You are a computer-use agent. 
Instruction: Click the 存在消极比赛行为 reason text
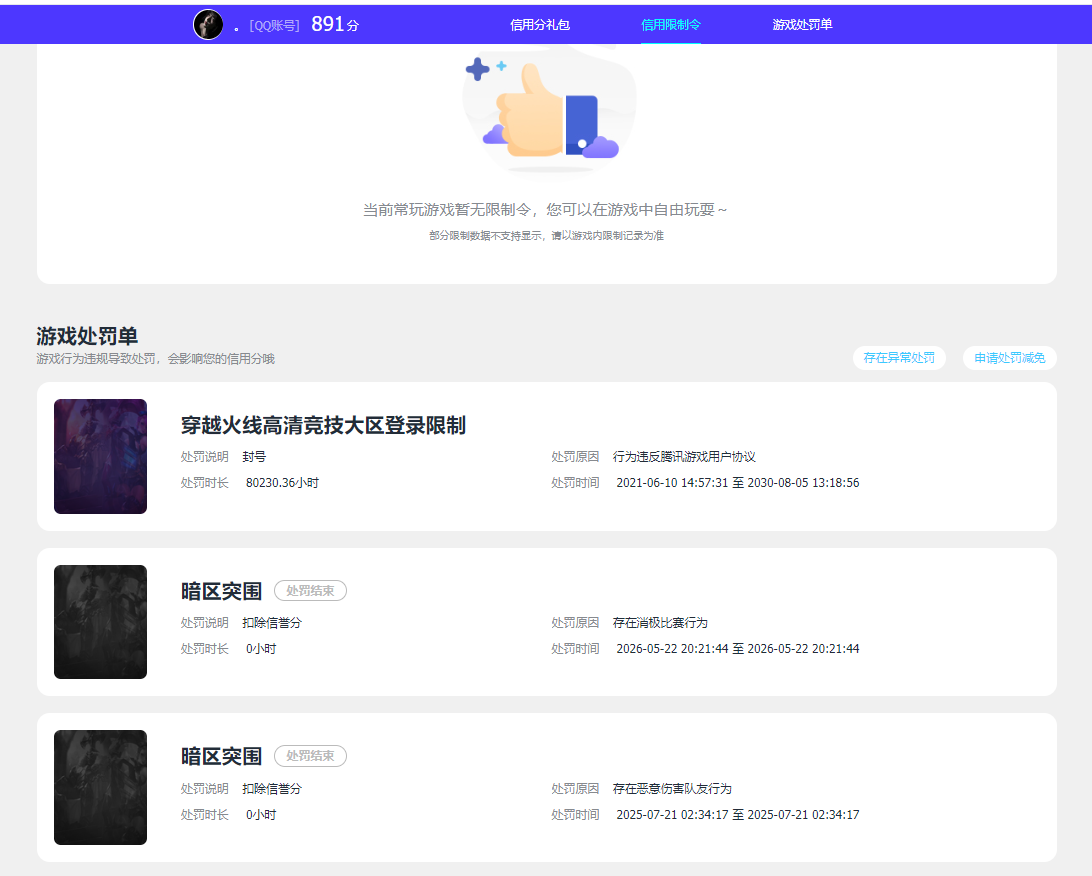pyautogui.click(x=660, y=623)
